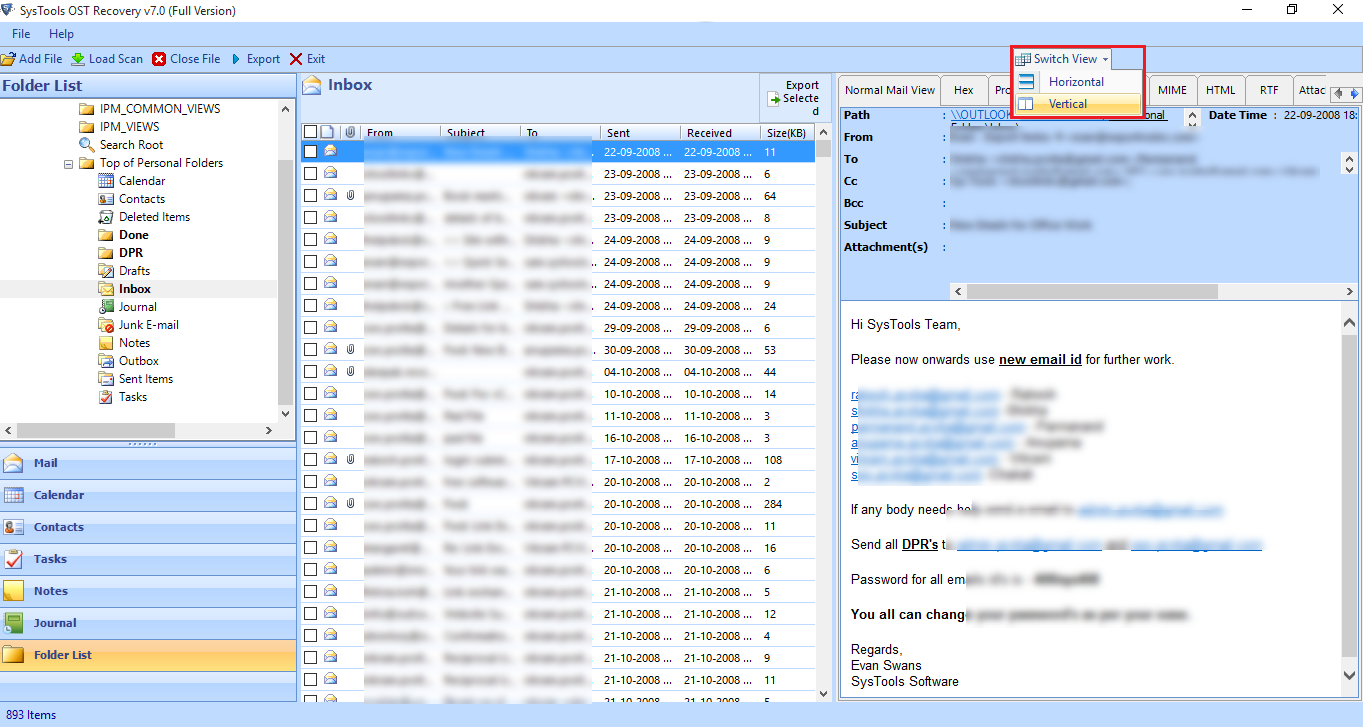Check the email row with size 64
The height and width of the screenshot is (727, 1363).
tap(310, 196)
